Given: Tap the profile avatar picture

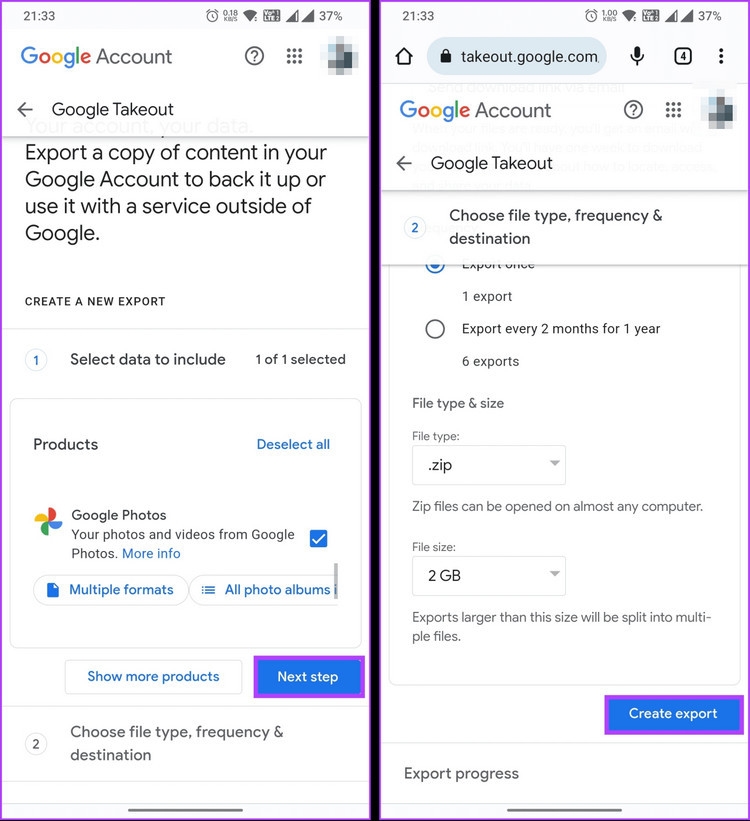Looking at the screenshot, I should [x=340, y=57].
